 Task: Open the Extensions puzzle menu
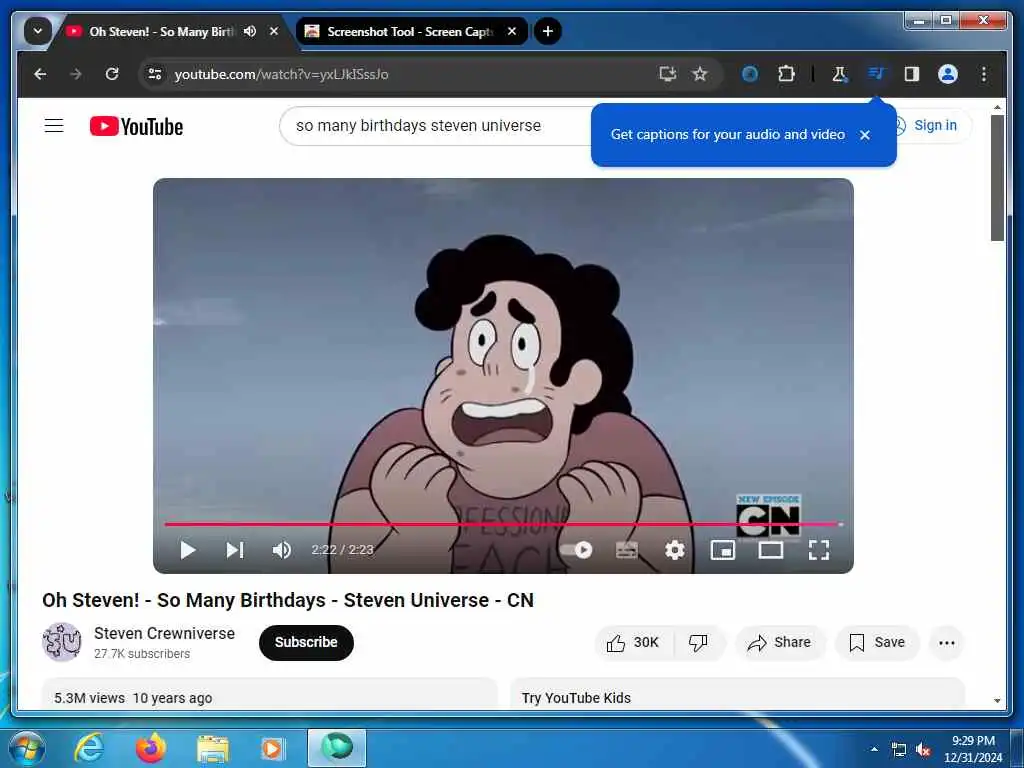[x=786, y=74]
